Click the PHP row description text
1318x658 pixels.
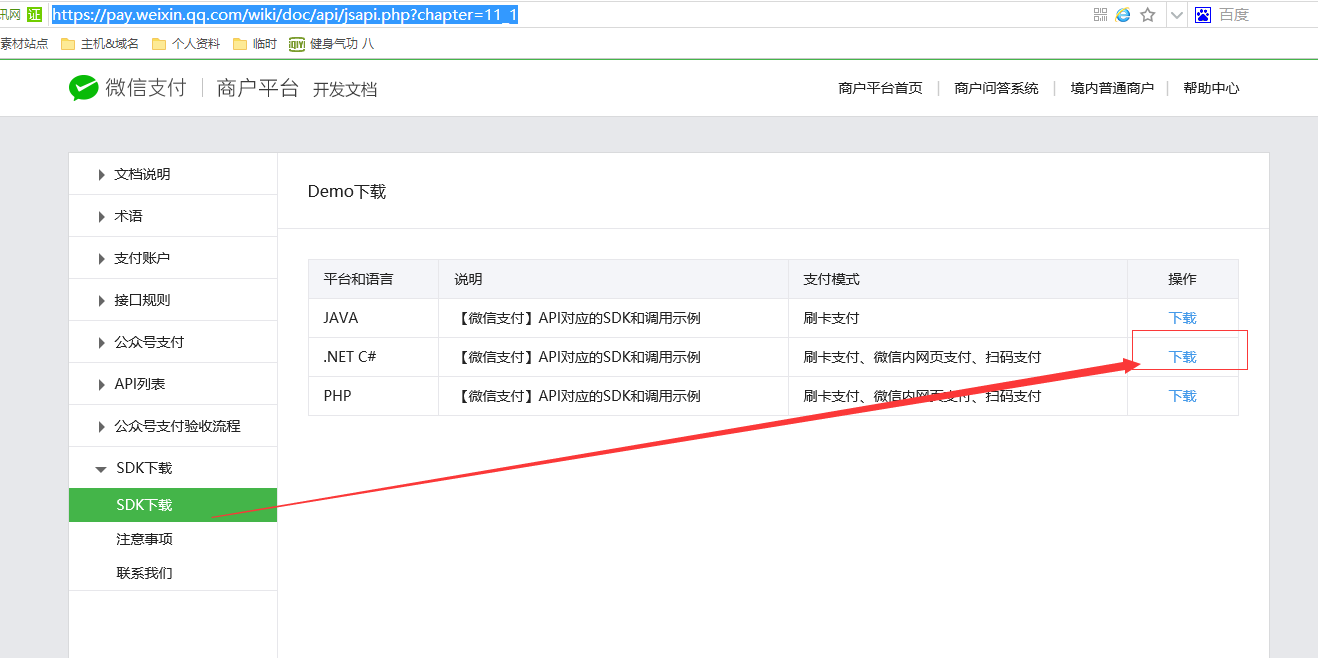coord(577,396)
